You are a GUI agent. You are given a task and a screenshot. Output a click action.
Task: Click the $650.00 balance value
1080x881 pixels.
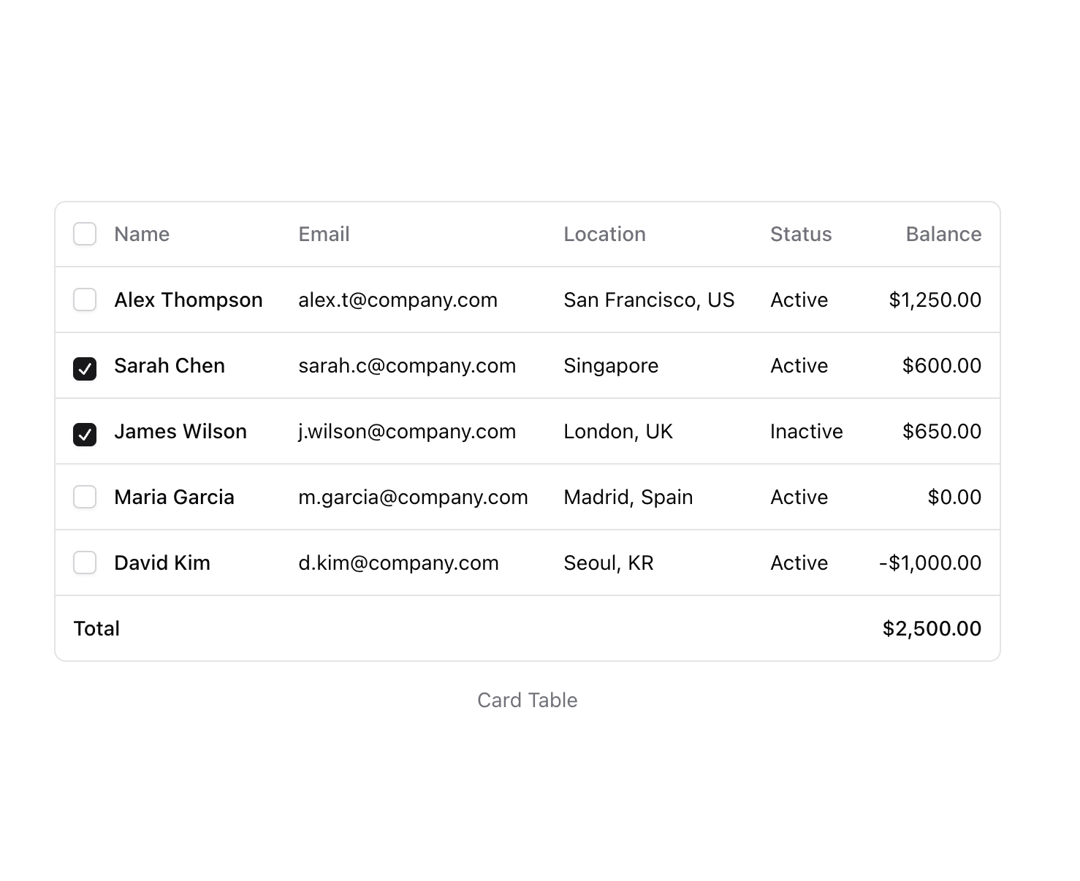pyautogui.click(x=942, y=432)
